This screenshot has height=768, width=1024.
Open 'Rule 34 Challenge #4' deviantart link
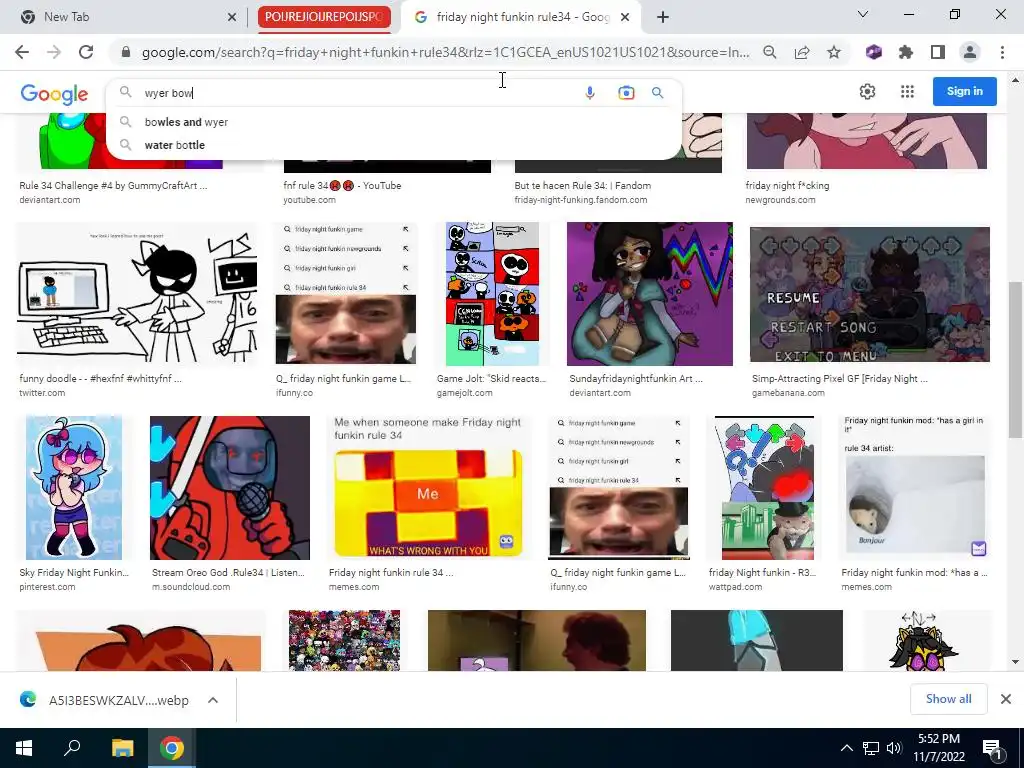pyautogui.click(x=113, y=185)
